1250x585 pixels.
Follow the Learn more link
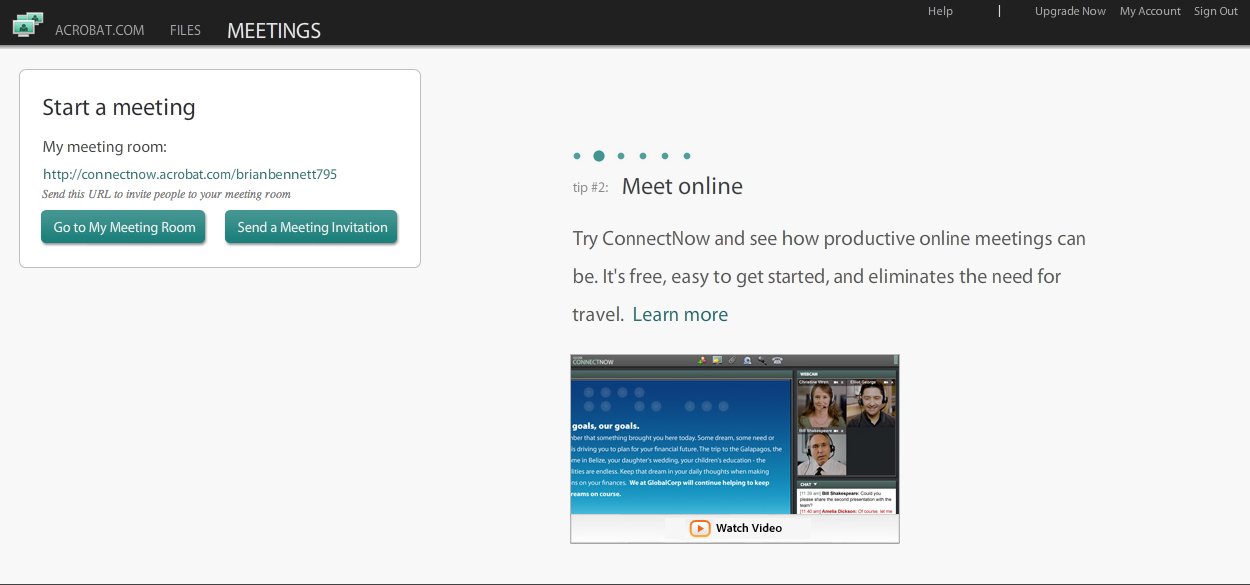[x=680, y=314]
